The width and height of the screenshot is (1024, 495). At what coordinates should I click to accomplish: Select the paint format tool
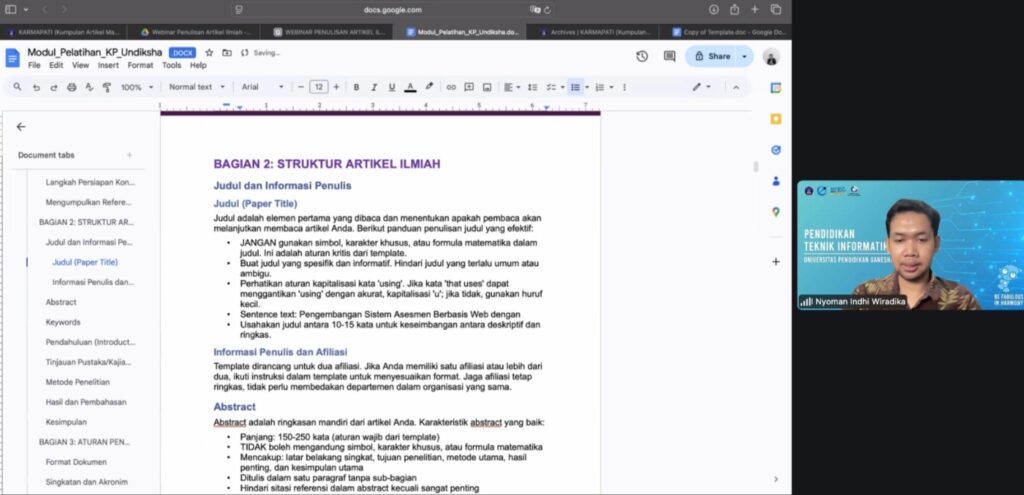(107, 87)
